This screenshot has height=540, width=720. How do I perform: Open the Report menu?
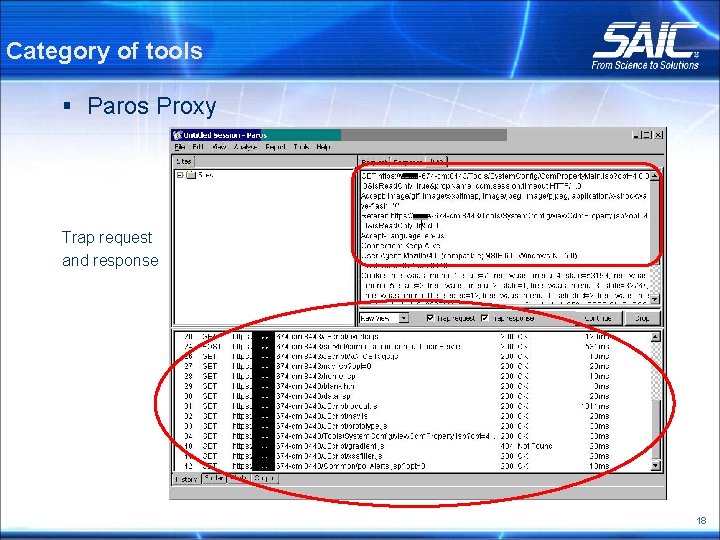[x=275, y=147]
